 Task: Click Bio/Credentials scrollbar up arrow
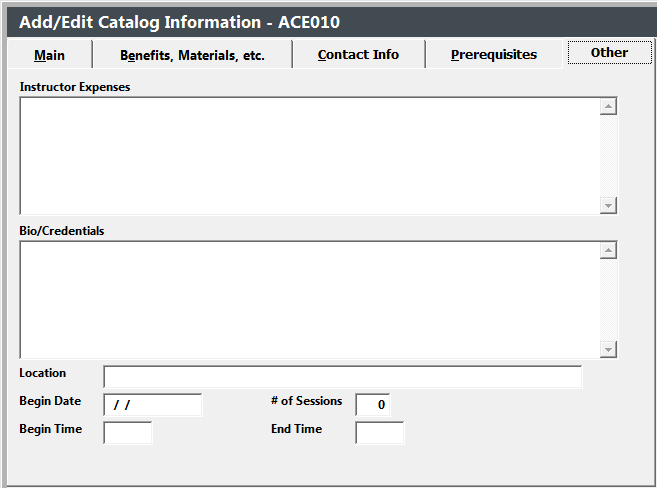tap(608, 250)
